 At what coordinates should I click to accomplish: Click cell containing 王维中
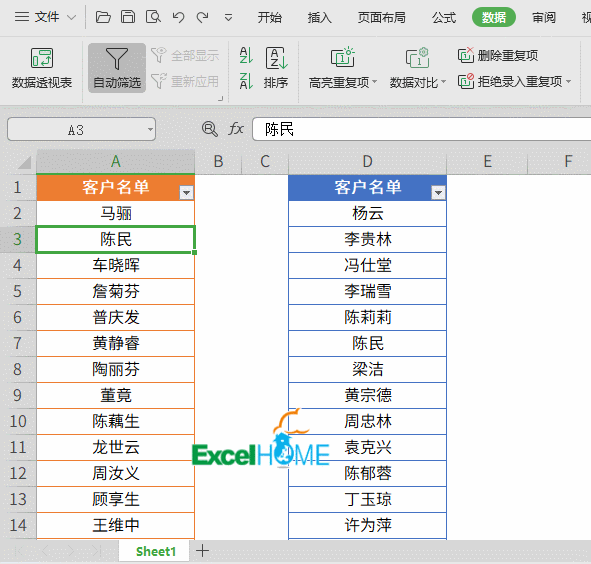[x=116, y=526]
